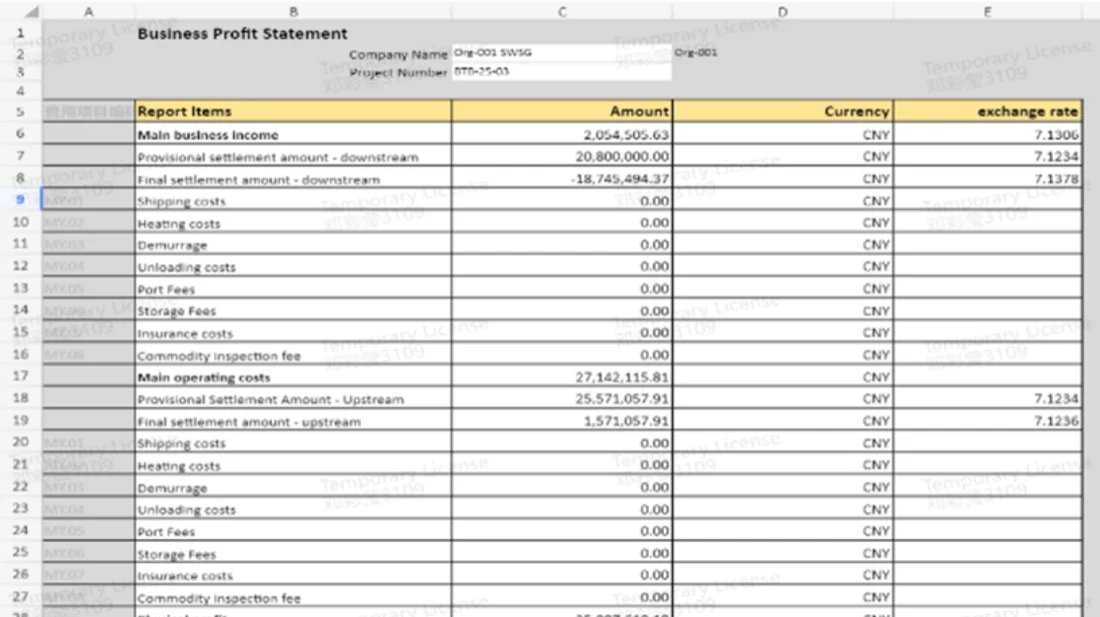Screen dimensions: 1100x617
Task: Select column E header
Action: [987, 12]
